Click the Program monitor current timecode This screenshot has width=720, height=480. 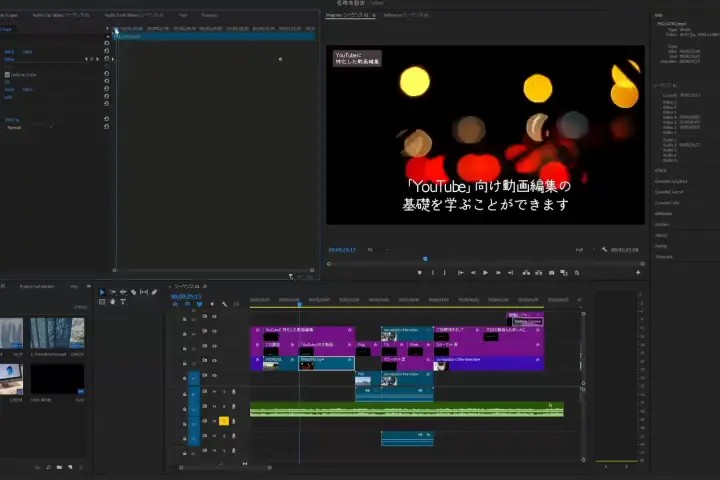point(342,250)
